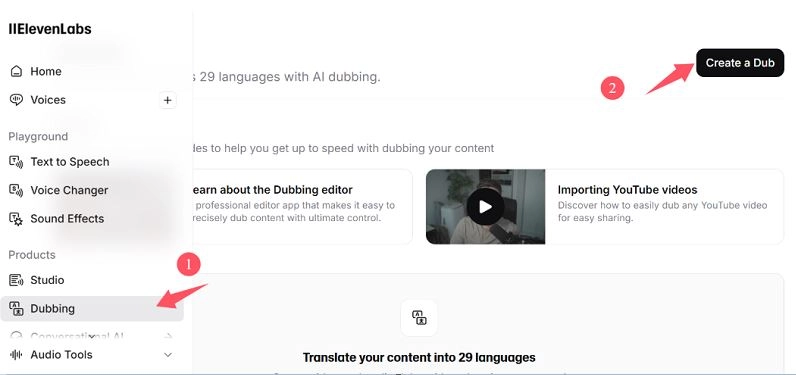
Task: Click the Studio icon
Action: pyautogui.click(x=16, y=280)
